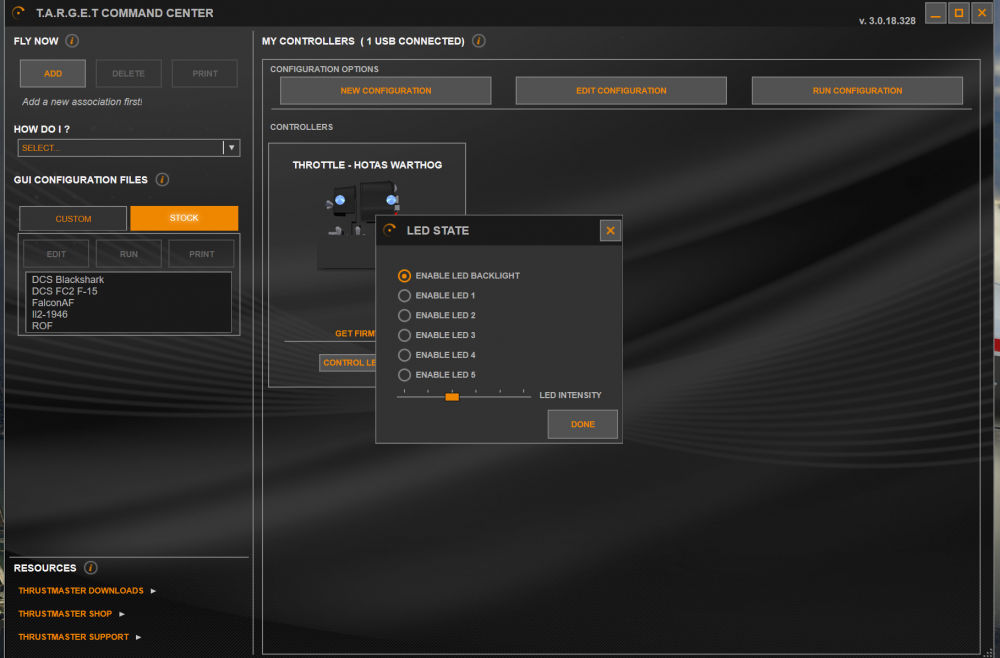Click the dropdown arrow next to SELECT
This screenshot has height=658, width=1000.
coord(231,147)
